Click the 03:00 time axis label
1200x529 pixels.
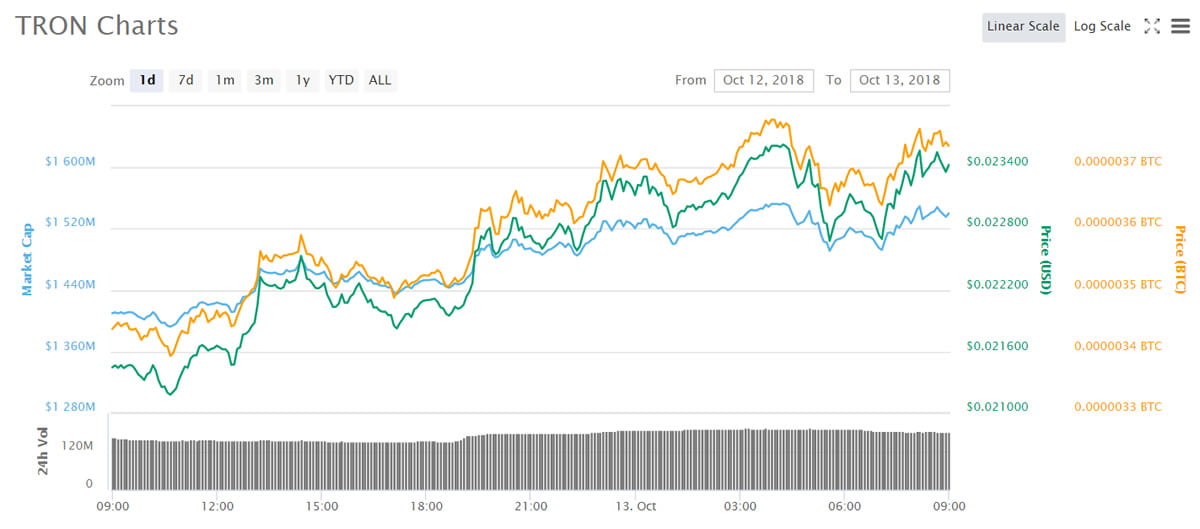pyautogui.click(x=740, y=506)
